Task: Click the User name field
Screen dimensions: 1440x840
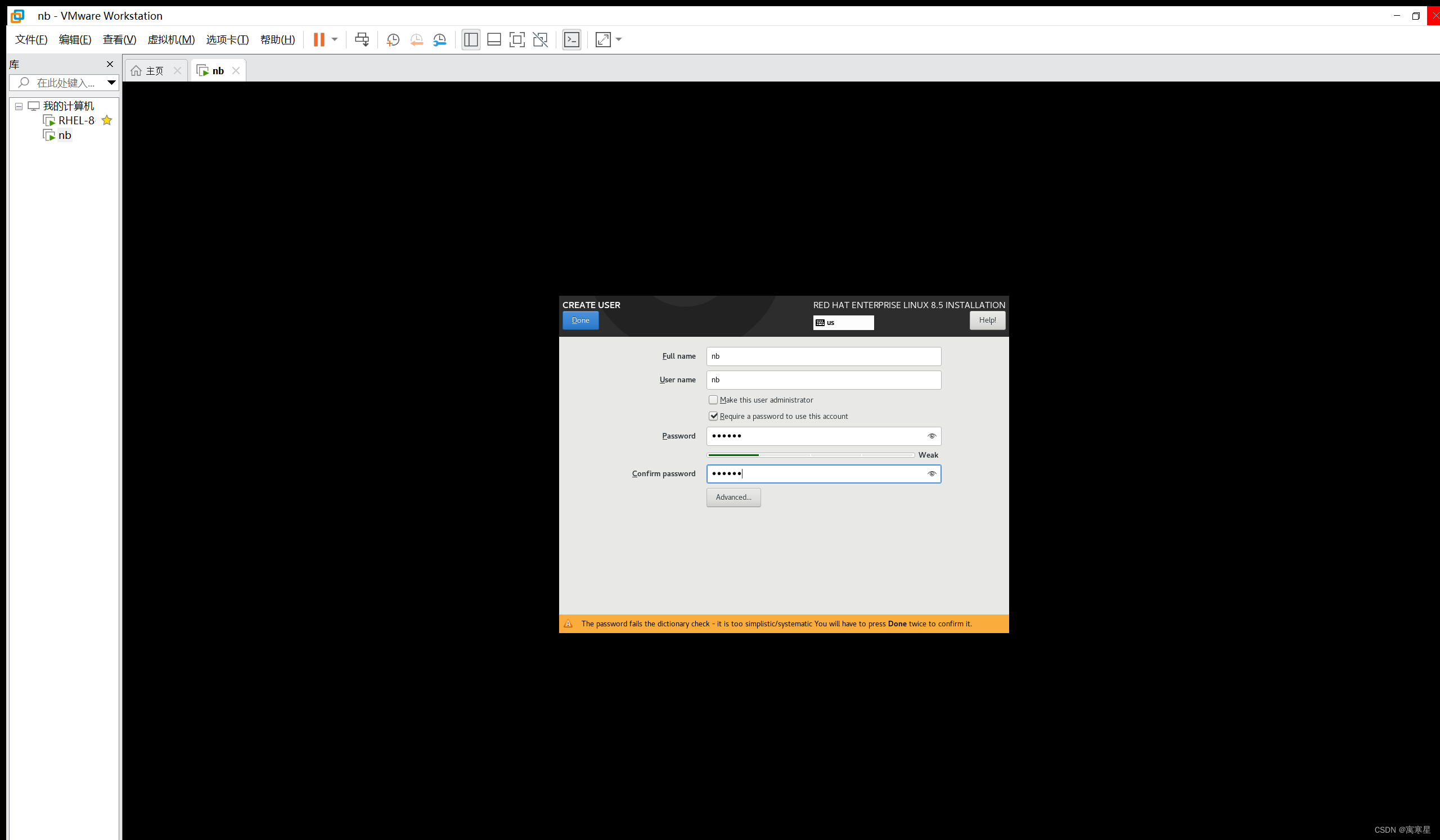Action: pyautogui.click(x=823, y=380)
